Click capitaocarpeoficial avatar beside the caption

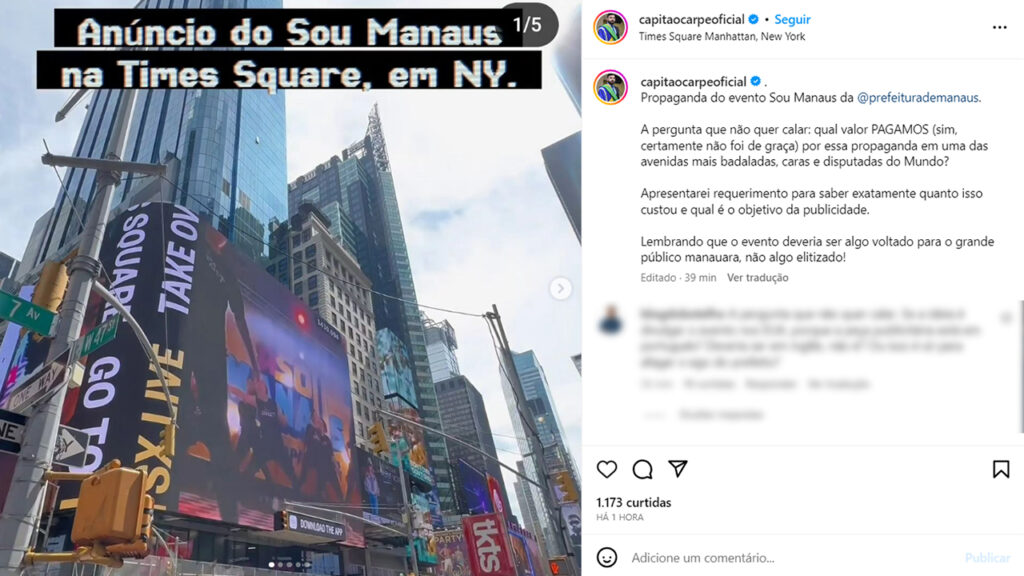click(x=611, y=88)
